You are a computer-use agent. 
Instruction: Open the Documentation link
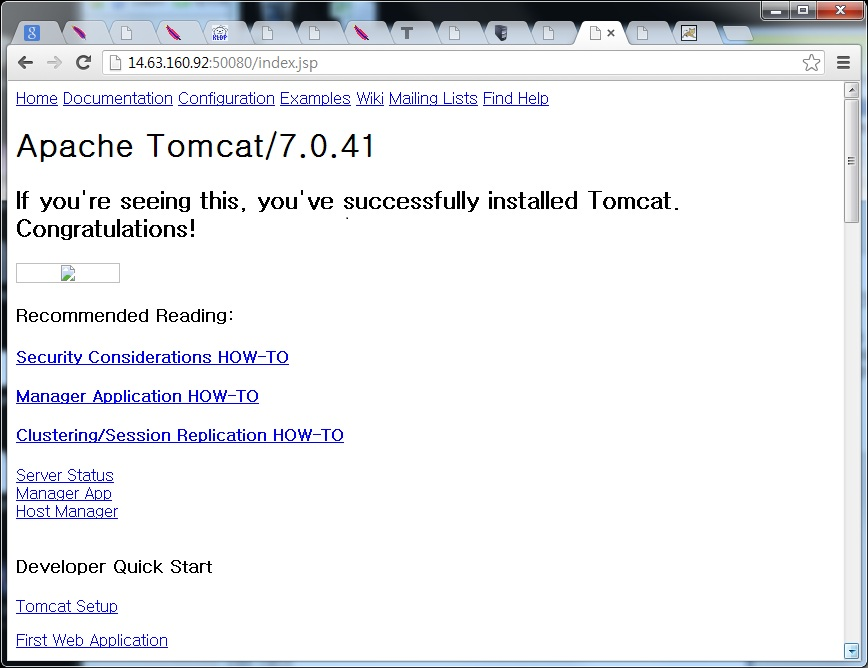pos(118,99)
